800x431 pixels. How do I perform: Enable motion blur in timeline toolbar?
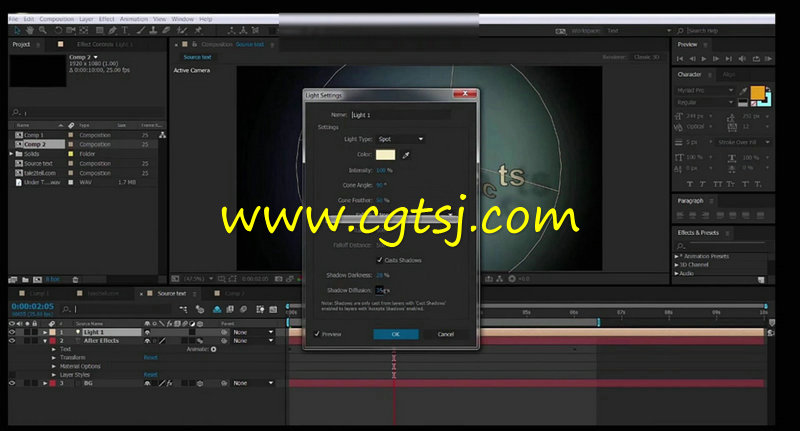coord(243,309)
